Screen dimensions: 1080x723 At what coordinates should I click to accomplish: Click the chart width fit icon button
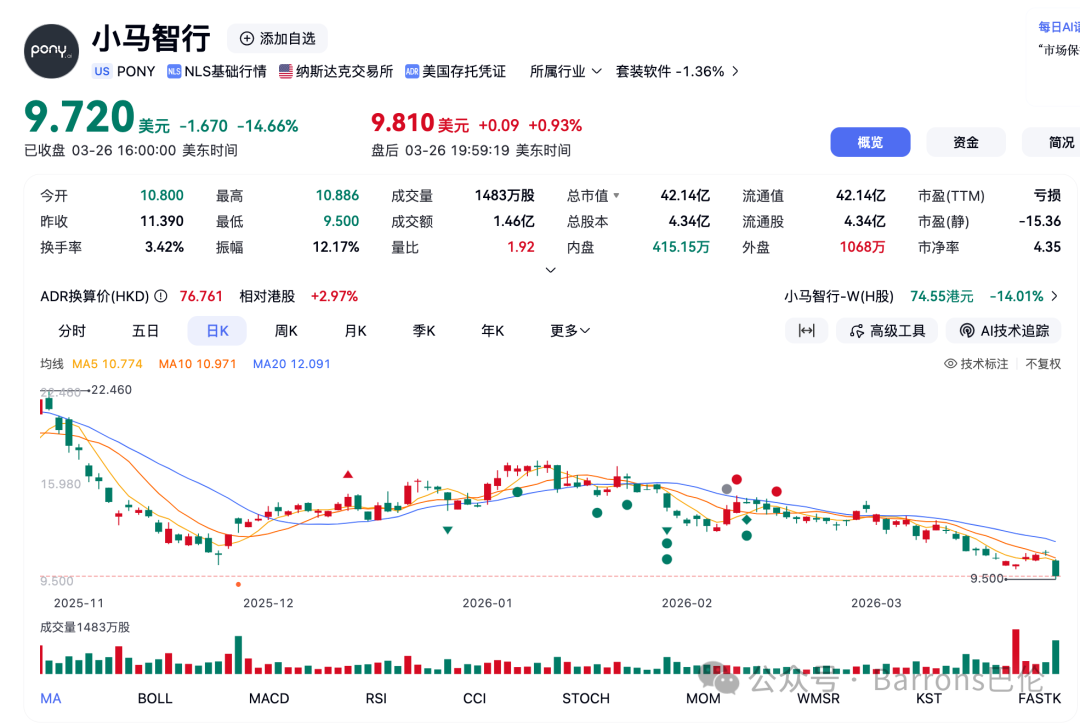click(807, 331)
